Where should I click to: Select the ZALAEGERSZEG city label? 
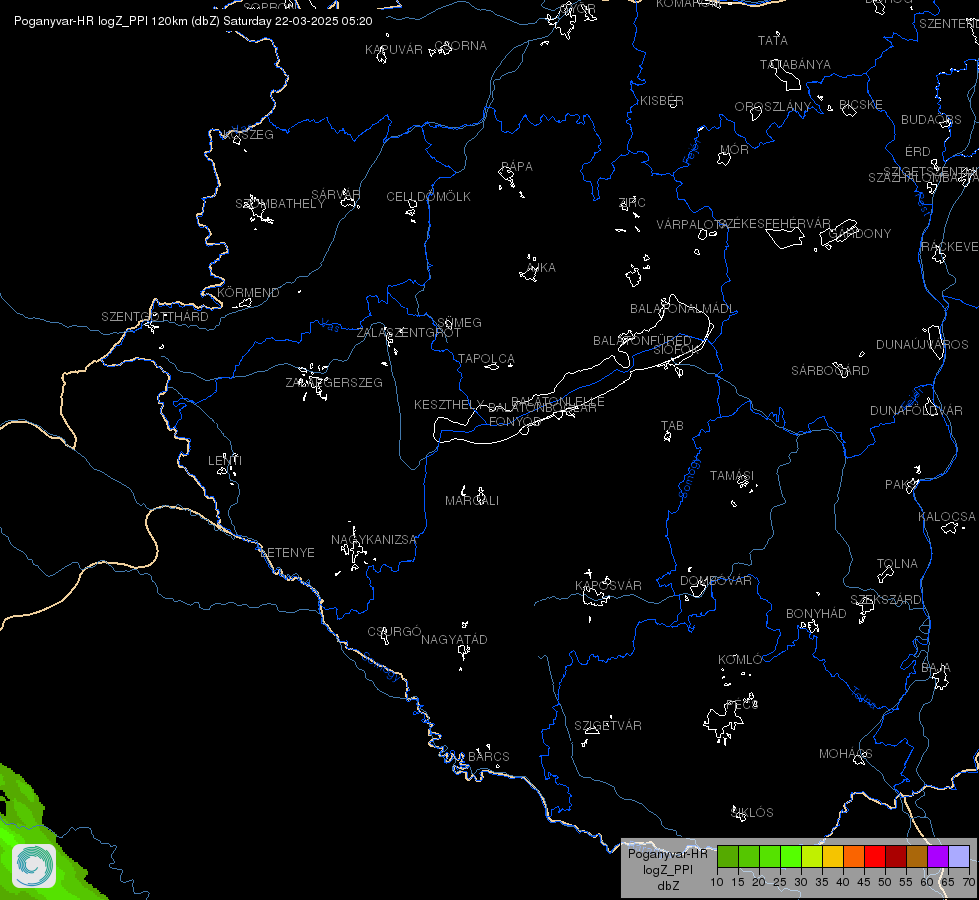point(334,382)
